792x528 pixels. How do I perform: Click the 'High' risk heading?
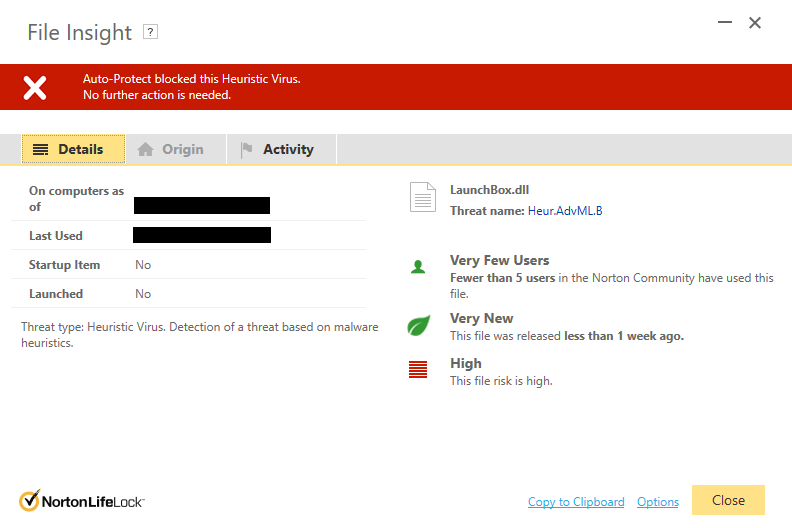[x=466, y=363]
